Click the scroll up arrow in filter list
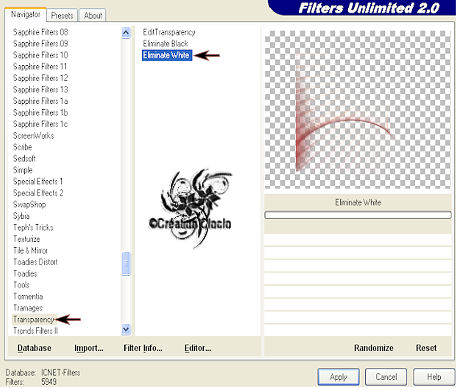456x387 pixels. pyautogui.click(x=126, y=33)
